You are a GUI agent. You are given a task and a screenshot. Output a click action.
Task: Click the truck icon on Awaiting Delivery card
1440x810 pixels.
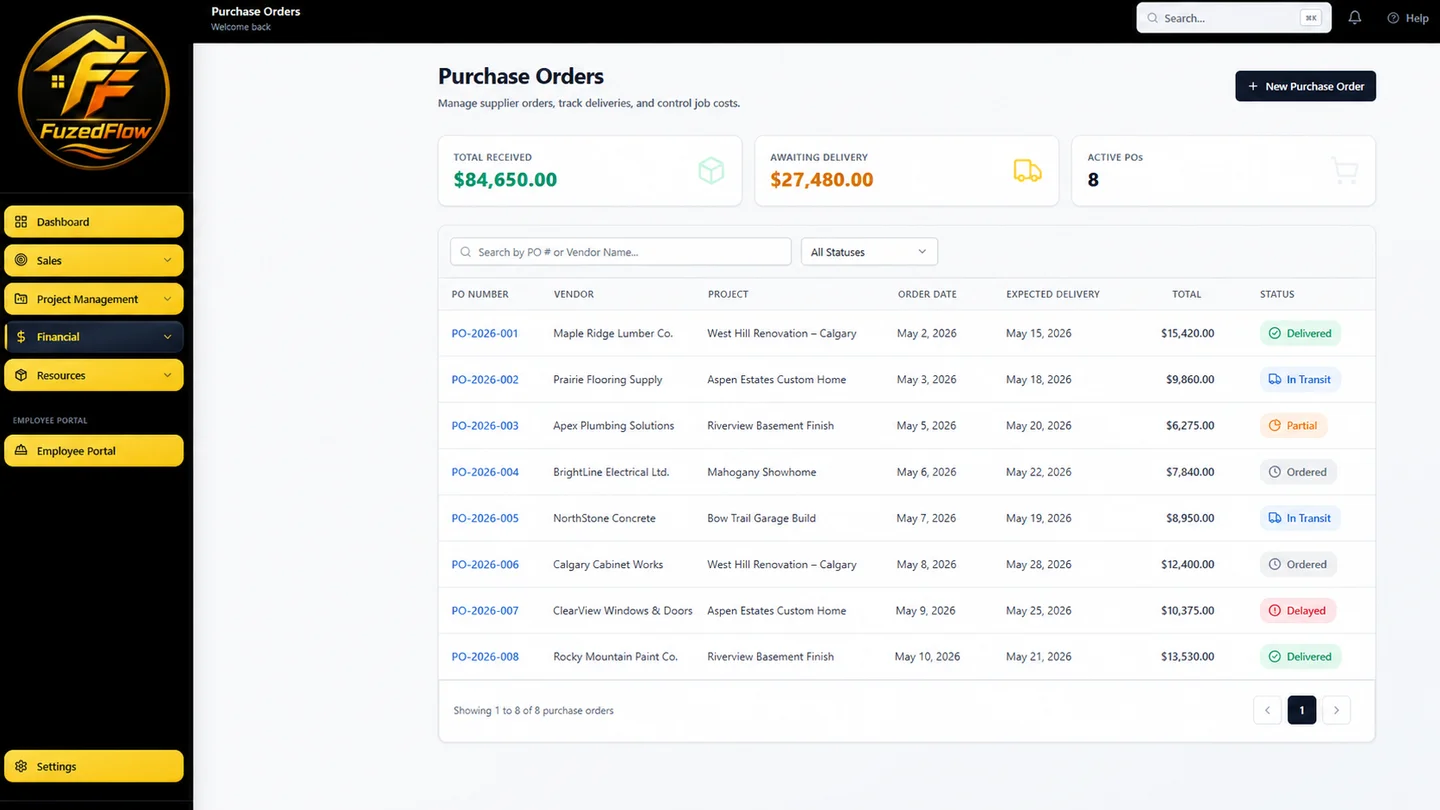tap(1027, 171)
